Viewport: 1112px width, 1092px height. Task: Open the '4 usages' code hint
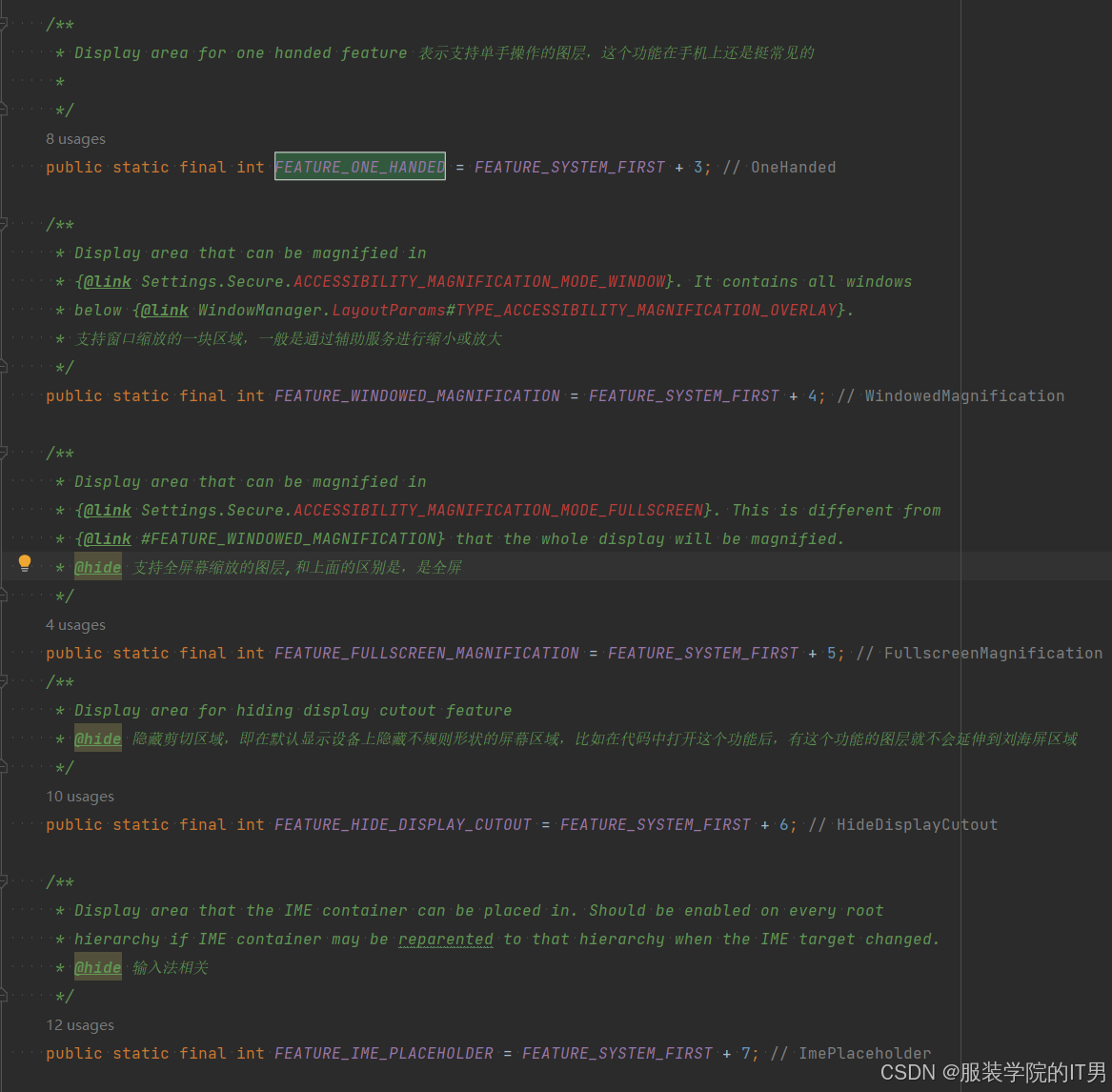pos(76,625)
